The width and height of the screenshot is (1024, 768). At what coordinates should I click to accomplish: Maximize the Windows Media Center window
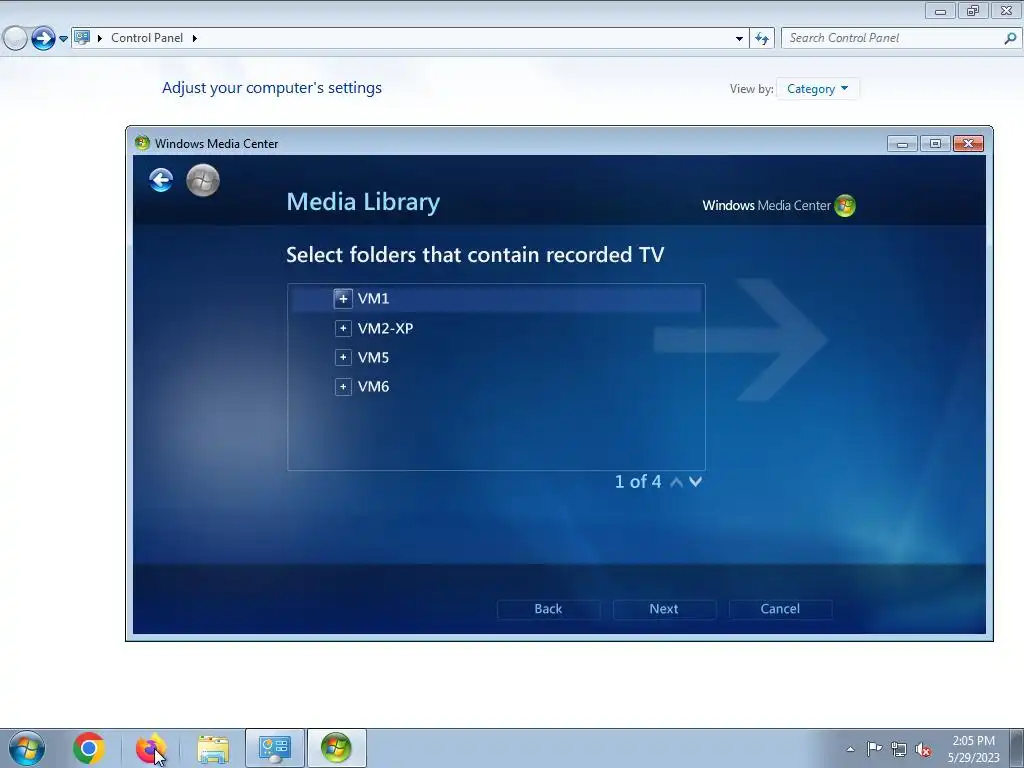[x=935, y=144]
